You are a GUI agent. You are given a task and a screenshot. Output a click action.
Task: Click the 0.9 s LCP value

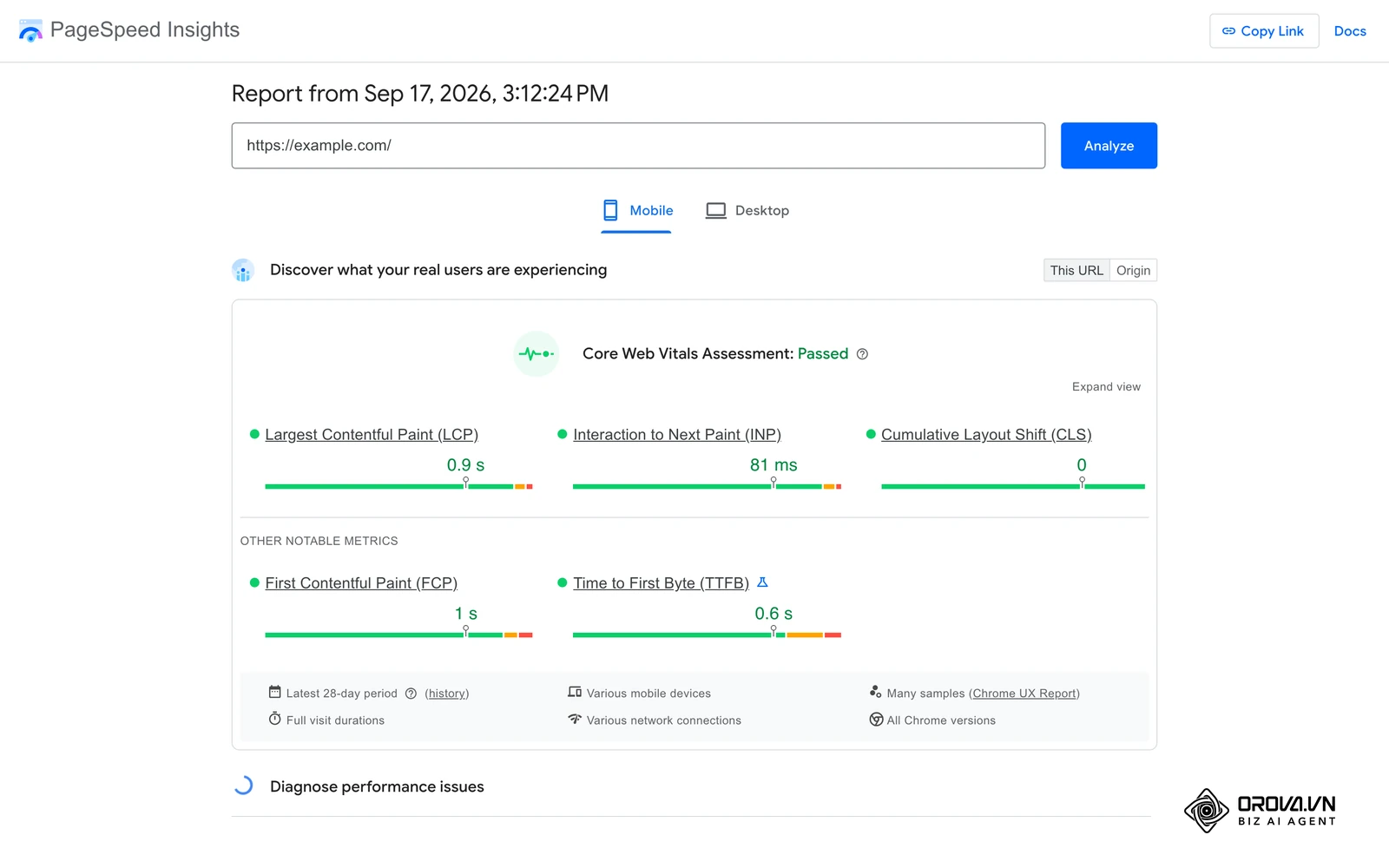[466, 465]
